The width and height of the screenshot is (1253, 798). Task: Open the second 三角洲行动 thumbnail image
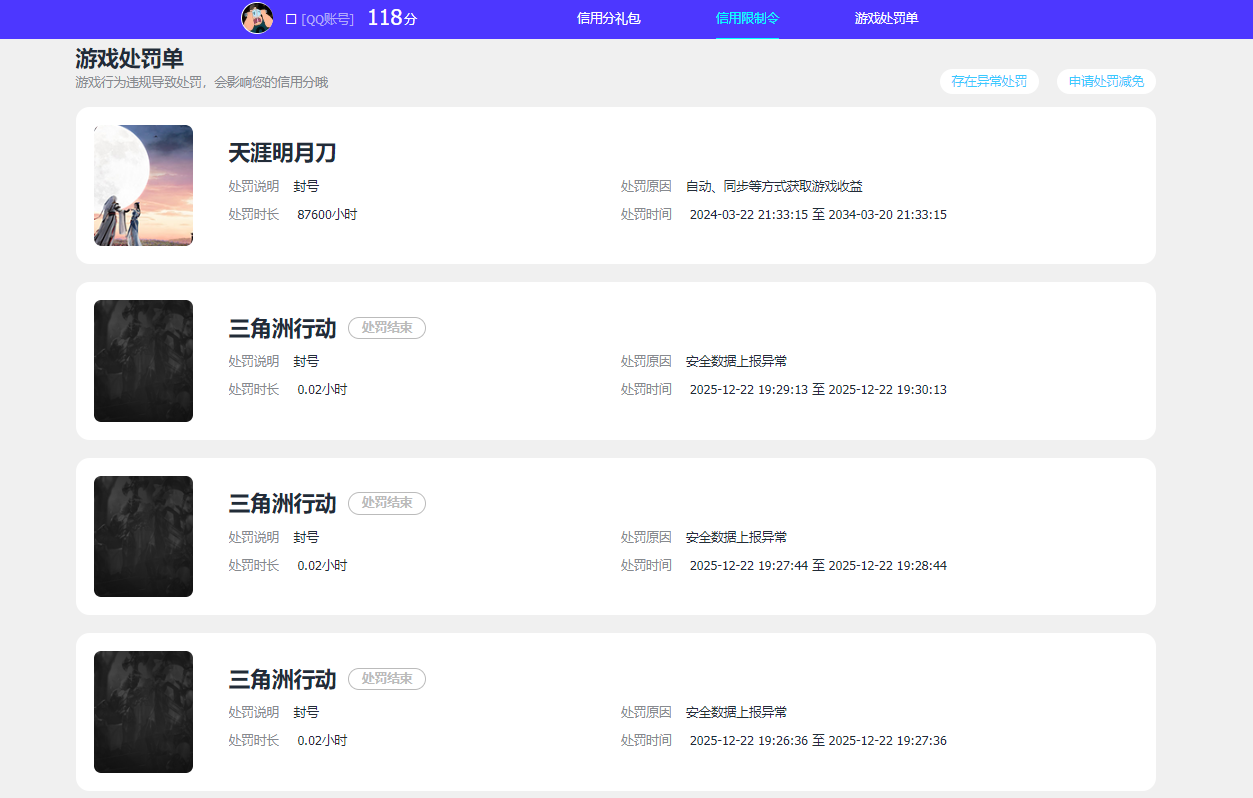click(143, 536)
